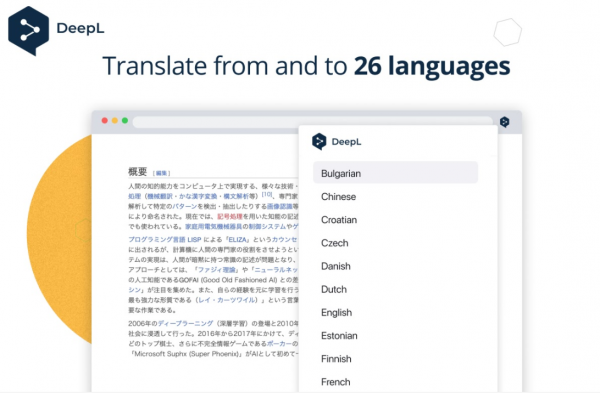Click the large DeepL logo at top left
This screenshot has height=393, width=600.
[28, 31]
